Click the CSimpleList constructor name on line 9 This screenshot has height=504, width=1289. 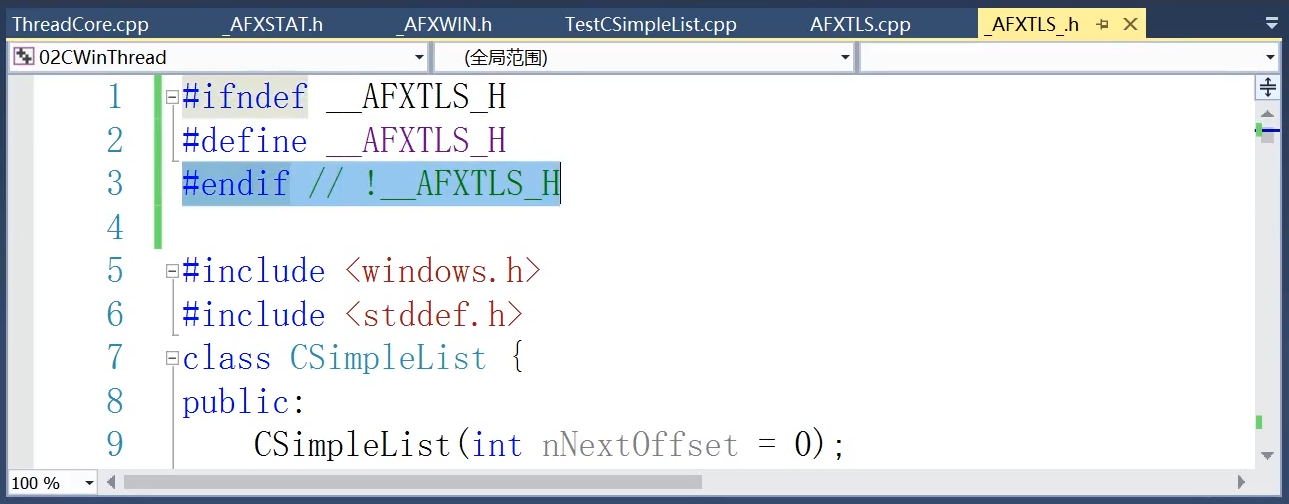[352, 445]
